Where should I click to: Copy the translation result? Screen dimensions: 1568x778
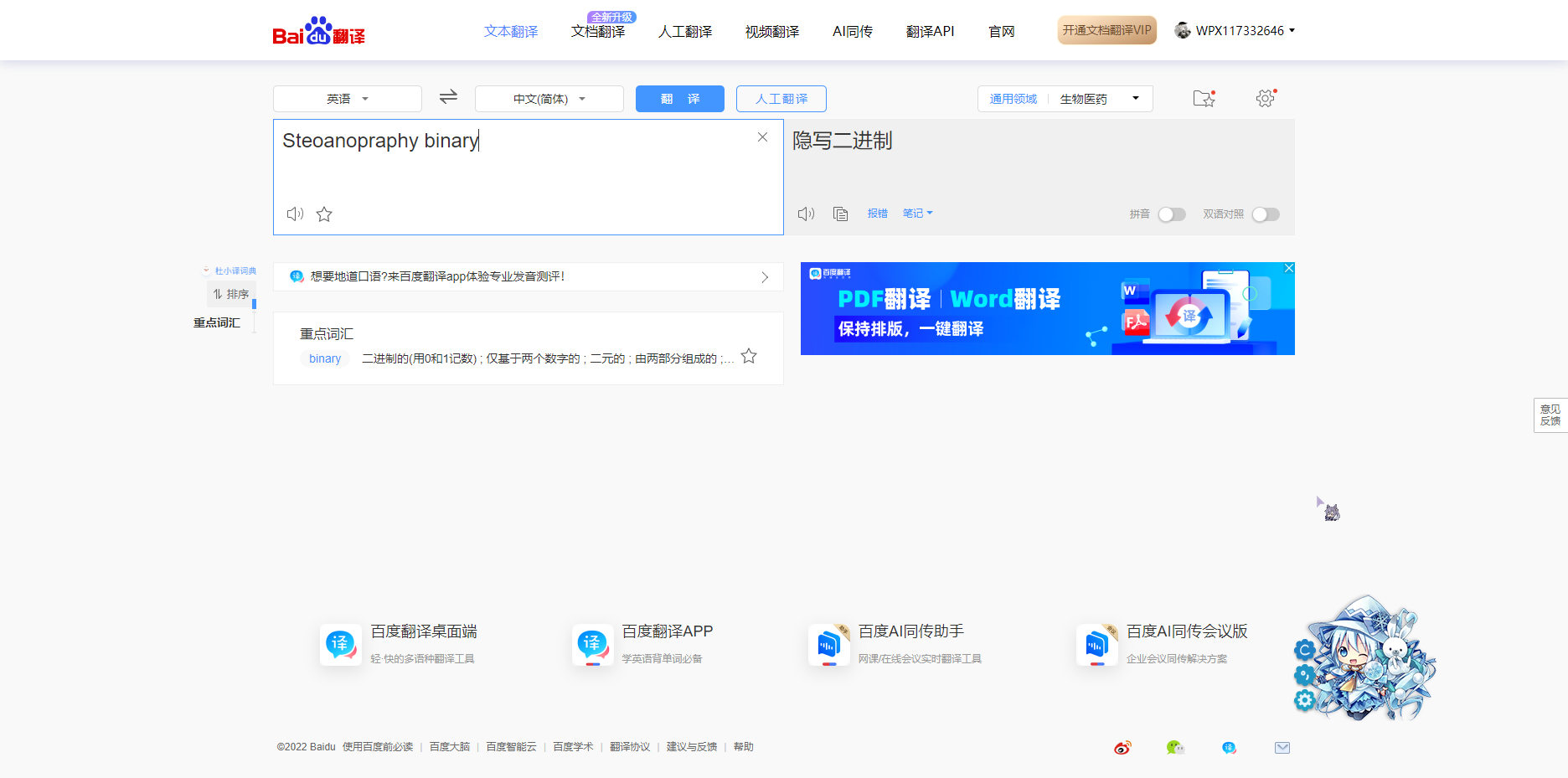841,214
